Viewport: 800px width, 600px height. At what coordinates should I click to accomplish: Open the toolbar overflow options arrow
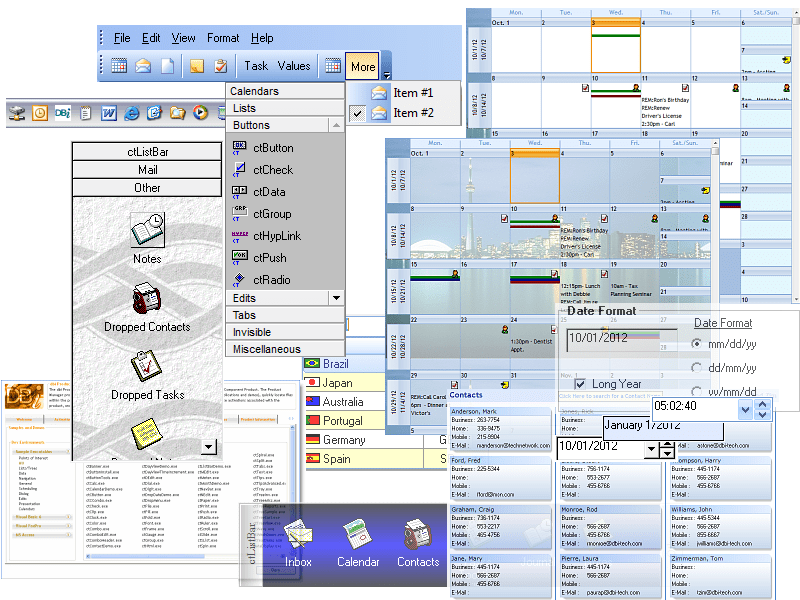click(387, 74)
